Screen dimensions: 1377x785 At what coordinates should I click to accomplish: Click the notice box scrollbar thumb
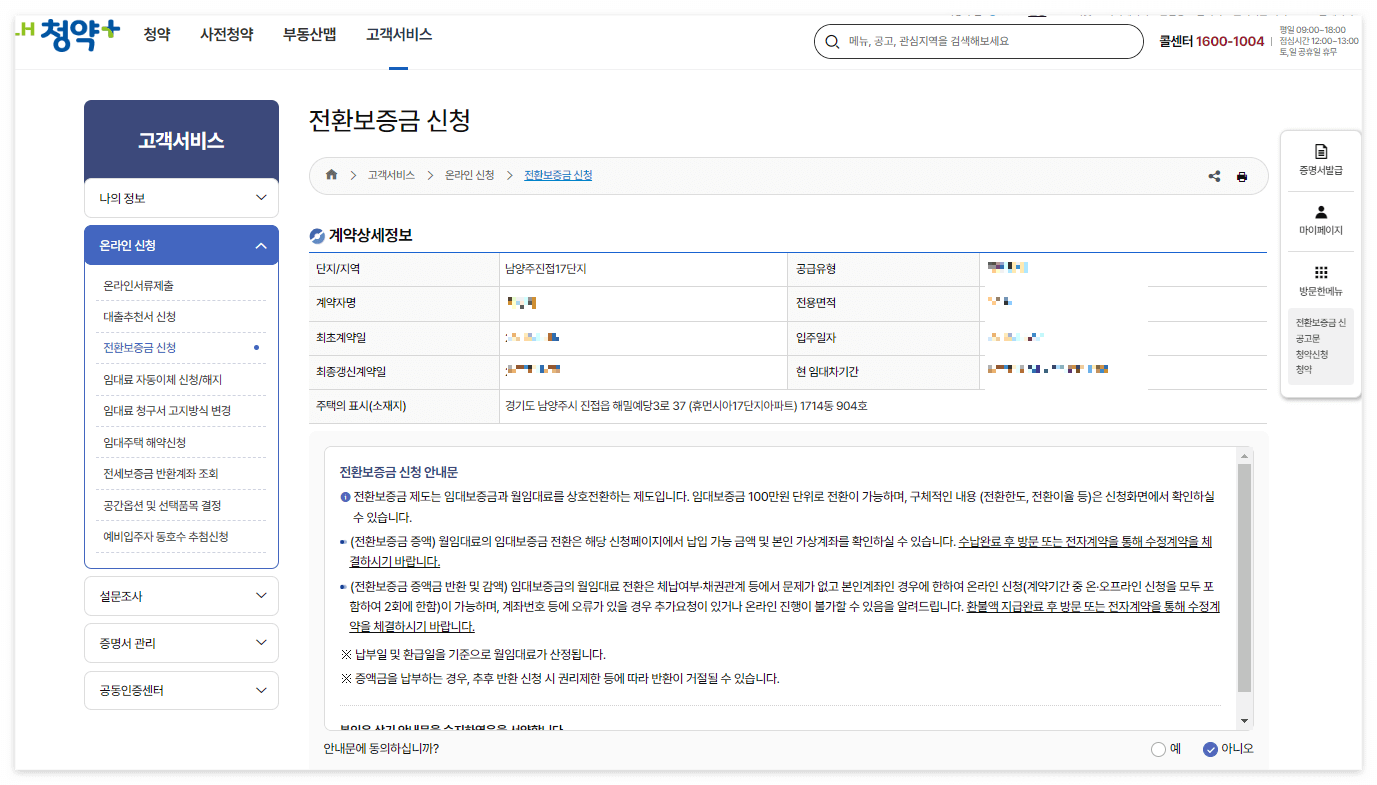tap(1244, 578)
